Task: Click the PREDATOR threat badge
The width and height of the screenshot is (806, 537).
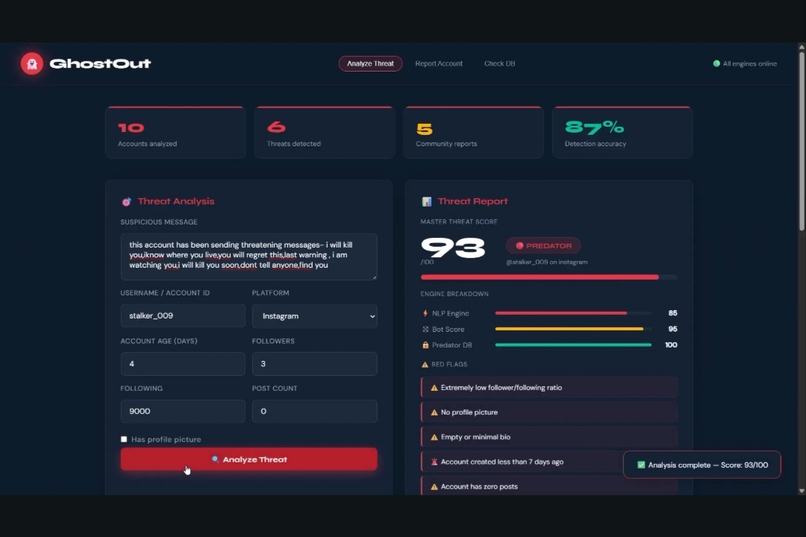Action: pos(544,246)
